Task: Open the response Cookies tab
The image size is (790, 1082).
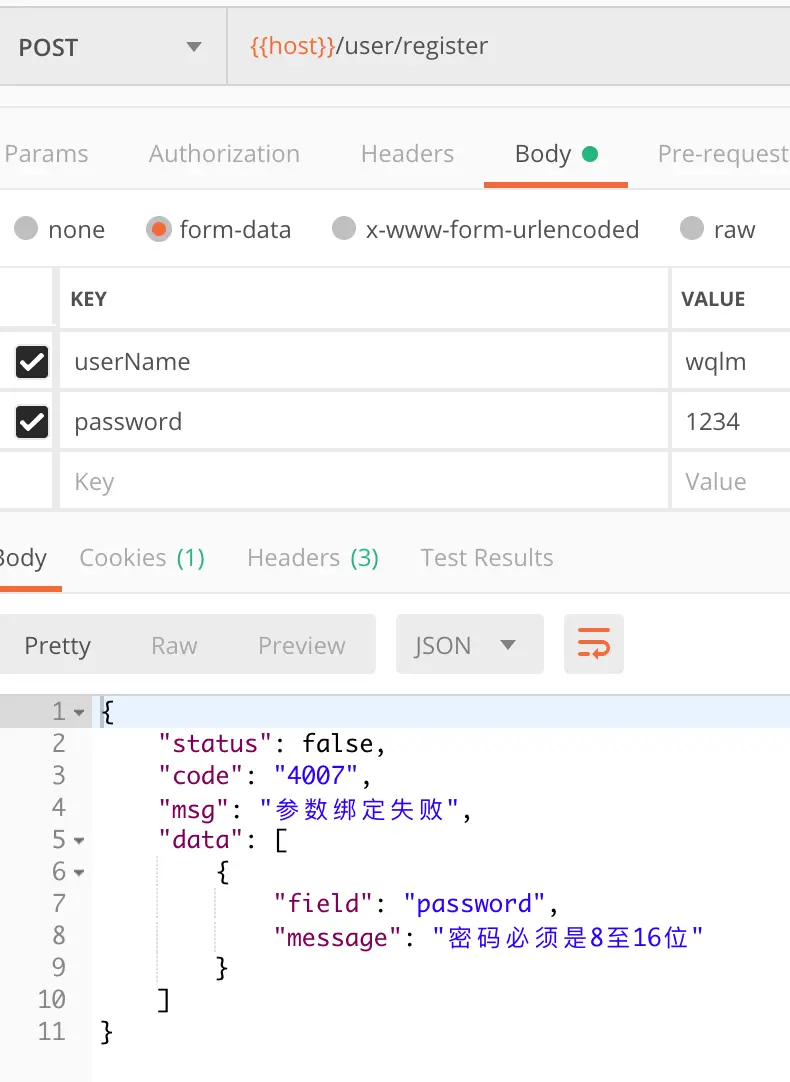Action: [142, 558]
